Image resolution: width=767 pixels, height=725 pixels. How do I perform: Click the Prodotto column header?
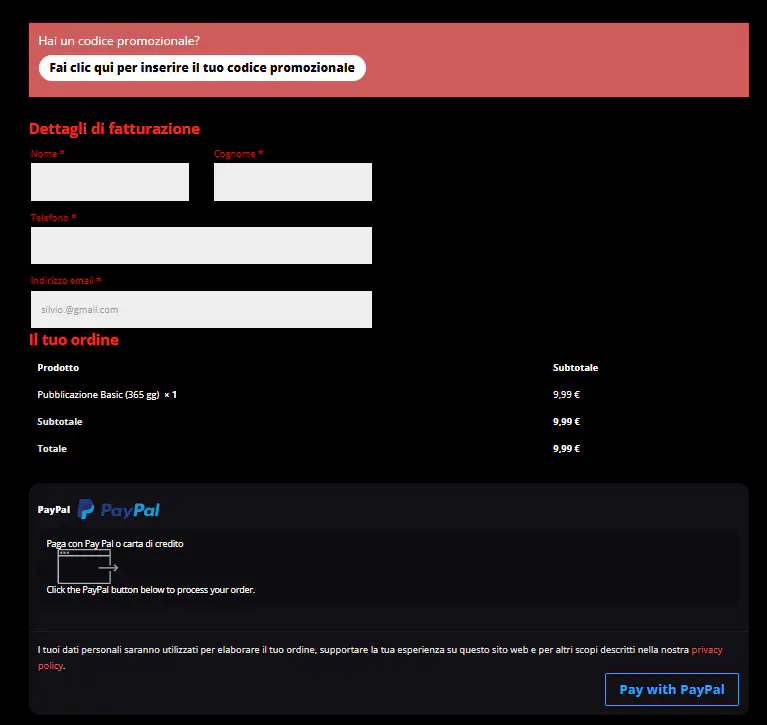[58, 368]
